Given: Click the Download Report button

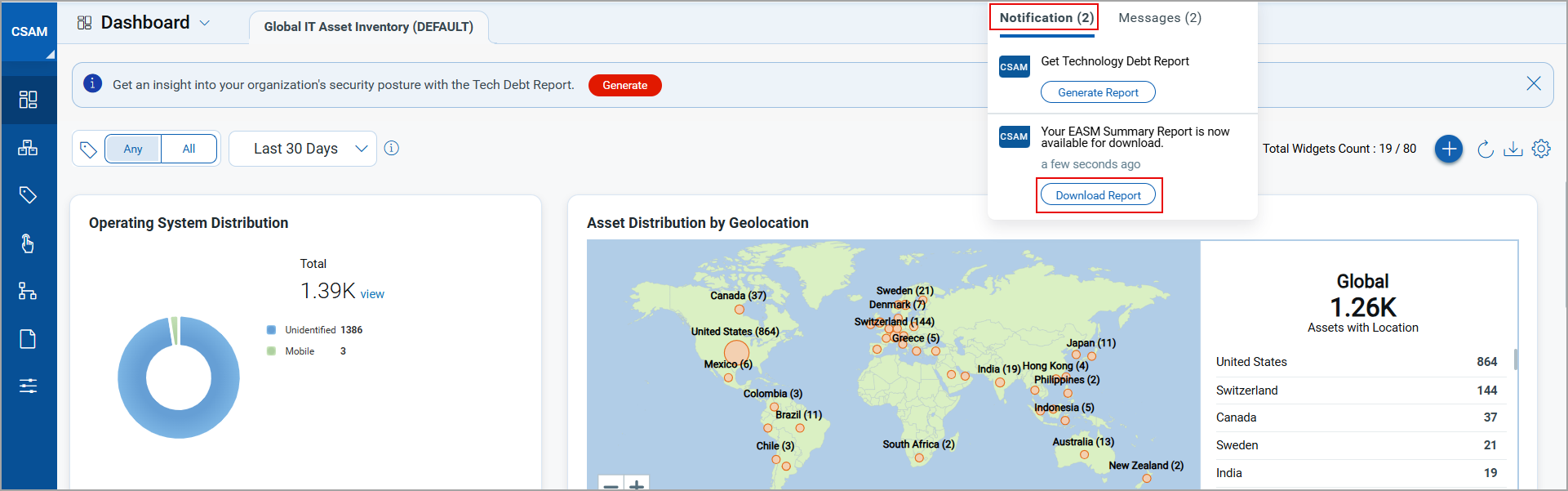Looking at the screenshot, I should point(1098,195).
